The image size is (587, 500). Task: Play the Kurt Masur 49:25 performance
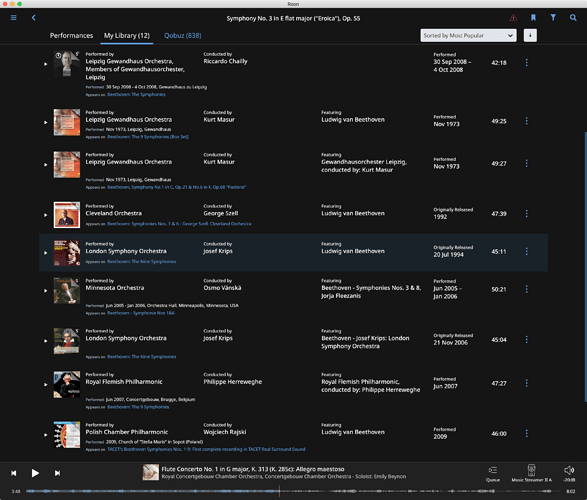46,122
